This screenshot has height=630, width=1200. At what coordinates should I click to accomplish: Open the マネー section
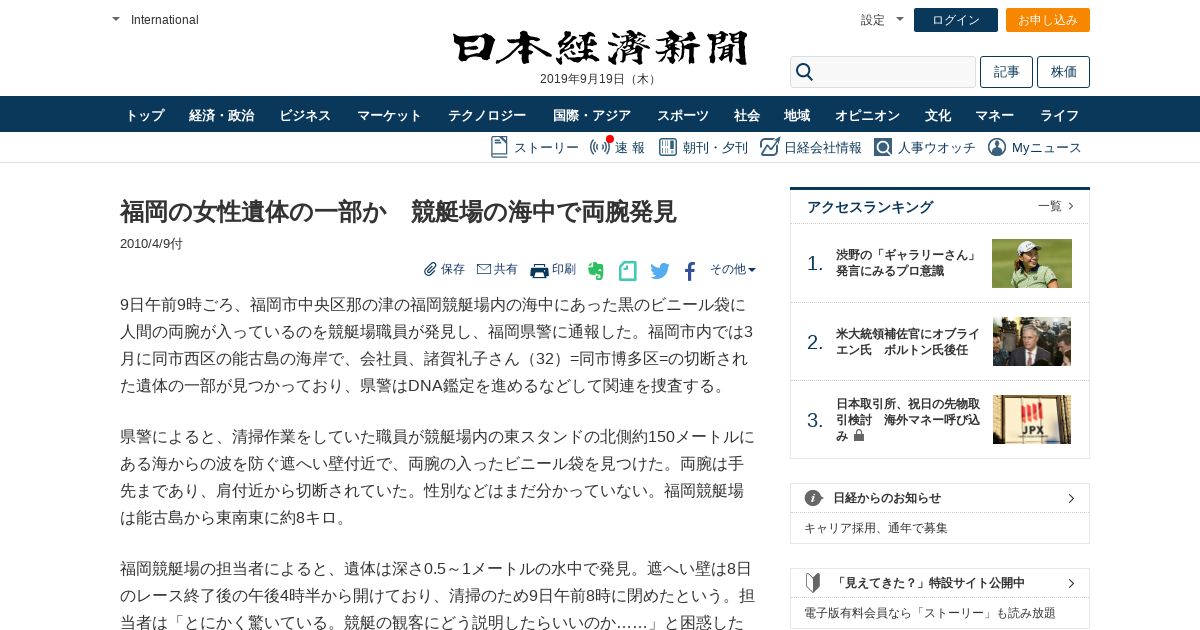point(995,115)
